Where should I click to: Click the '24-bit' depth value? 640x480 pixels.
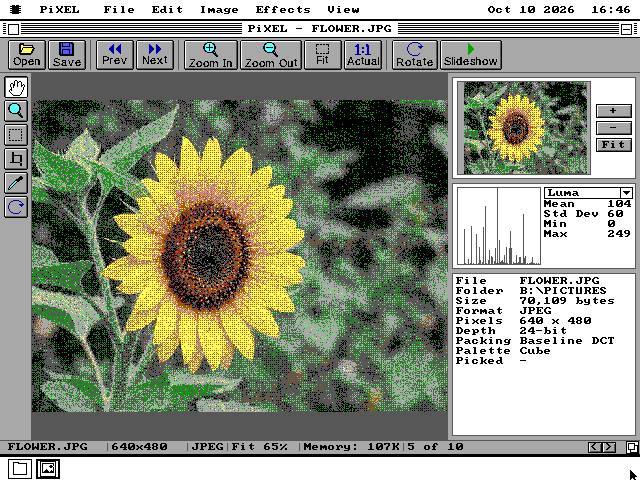(543, 331)
